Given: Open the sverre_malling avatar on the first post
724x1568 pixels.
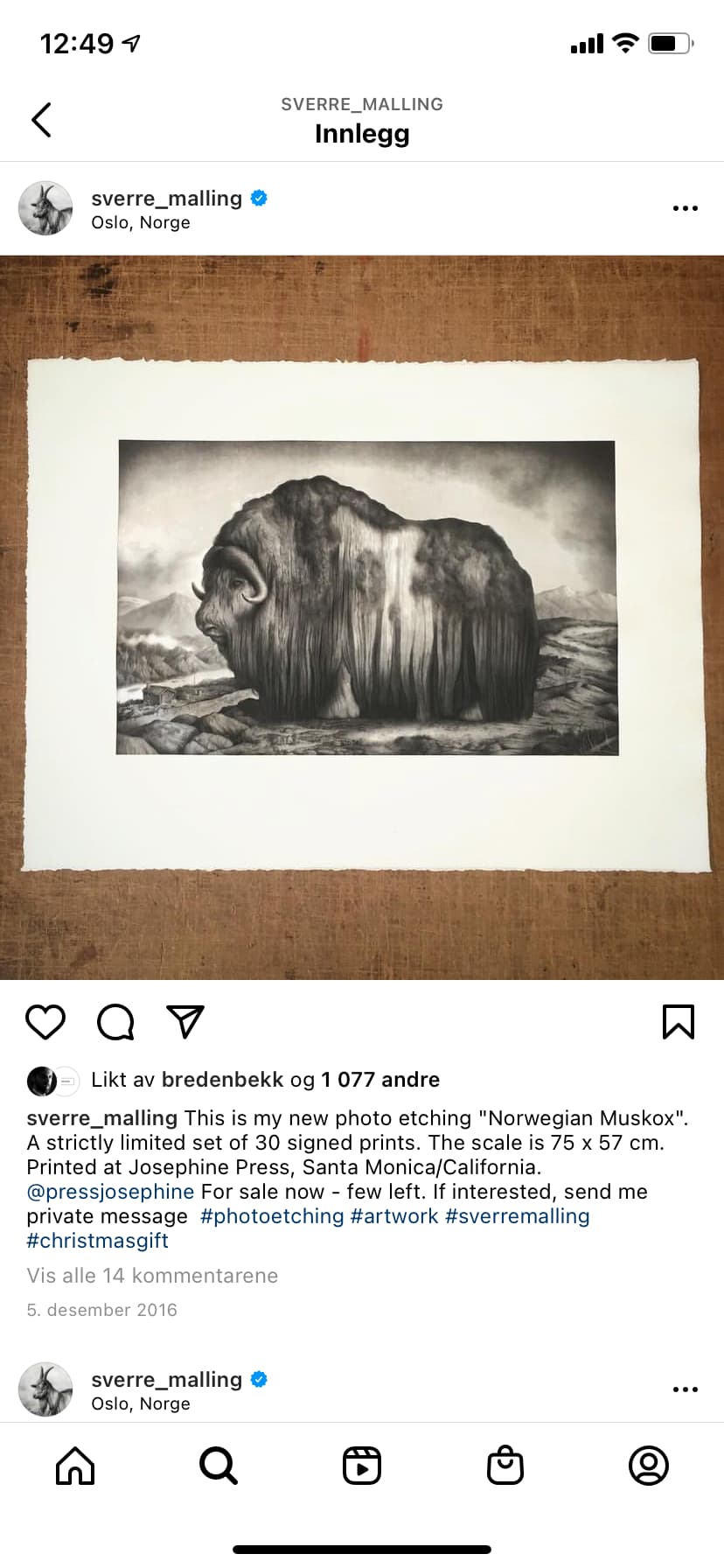Looking at the screenshot, I should (x=45, y=208).
